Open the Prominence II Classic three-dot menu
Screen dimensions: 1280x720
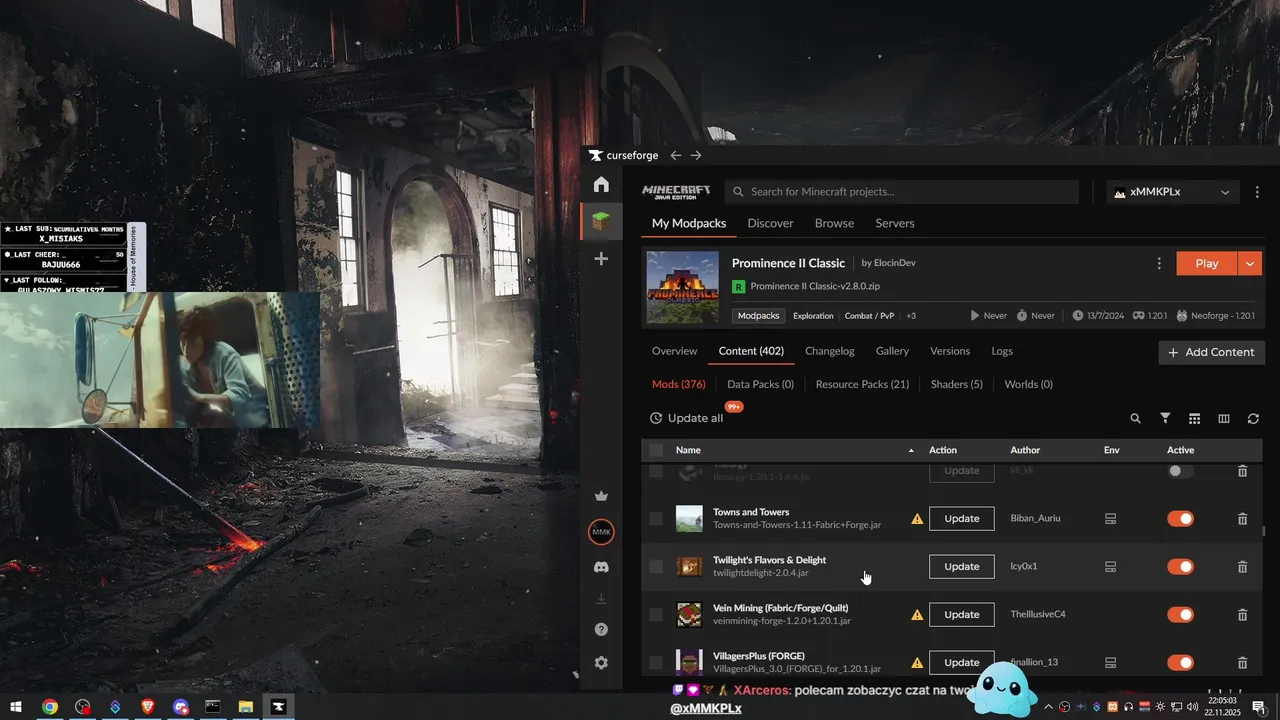[x=1159, y=264]
